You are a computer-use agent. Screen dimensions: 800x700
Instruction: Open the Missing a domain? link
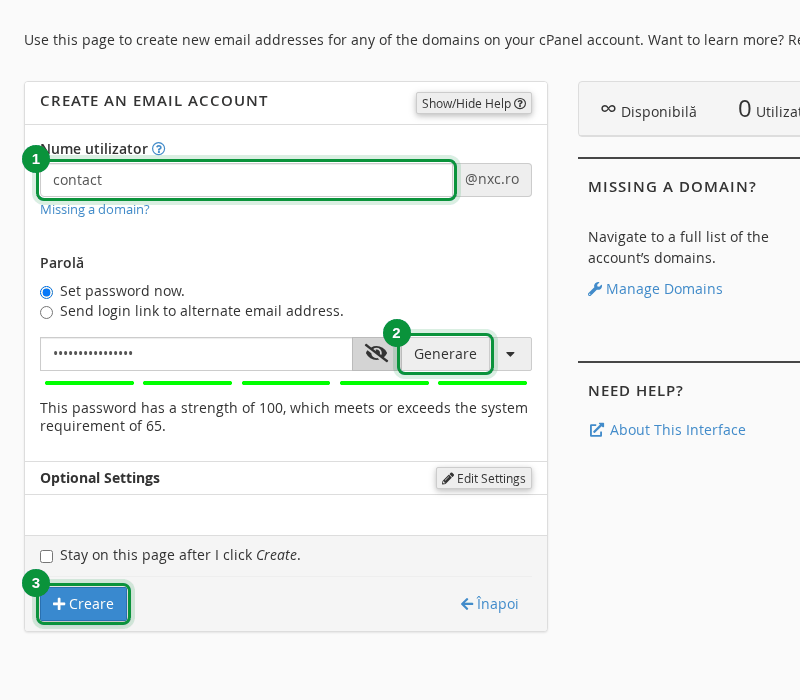95,210
